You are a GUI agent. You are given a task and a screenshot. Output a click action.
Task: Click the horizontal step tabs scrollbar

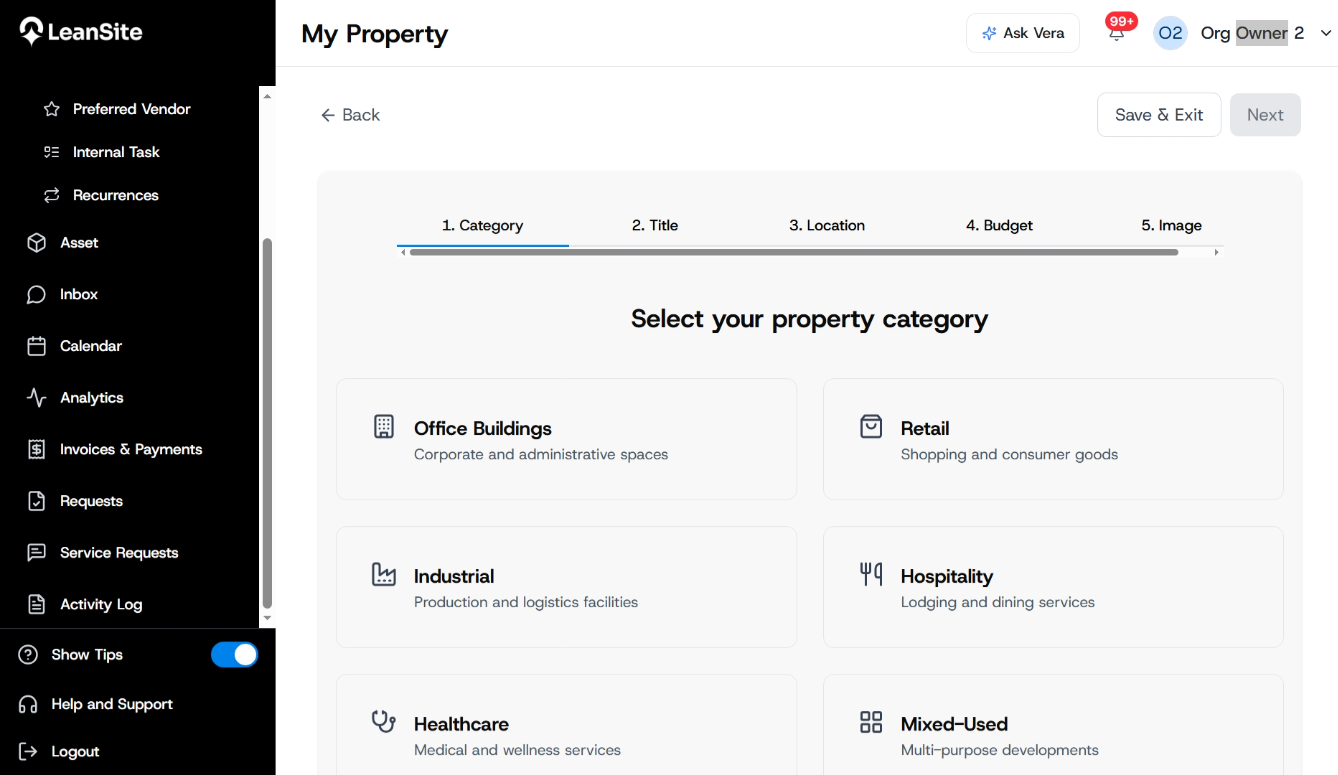(x=794, y=253)
